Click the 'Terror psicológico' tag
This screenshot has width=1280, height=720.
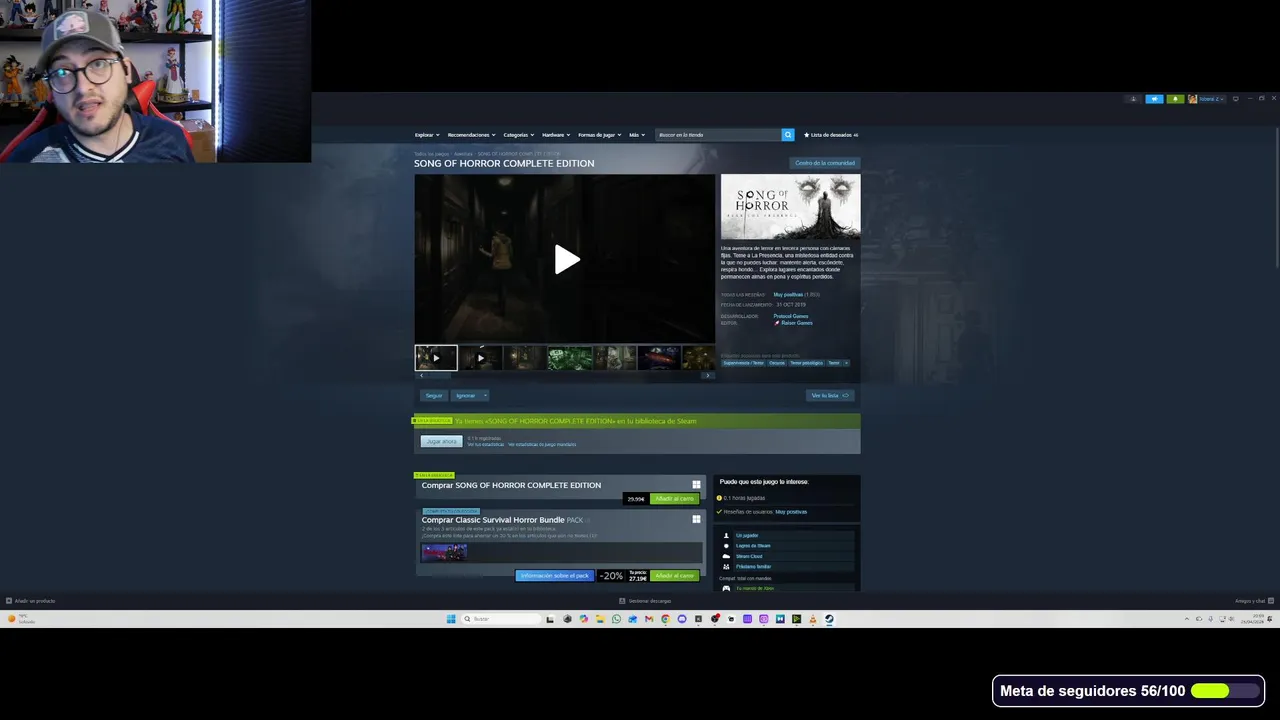pyautogui.click(x=806, y=363)
